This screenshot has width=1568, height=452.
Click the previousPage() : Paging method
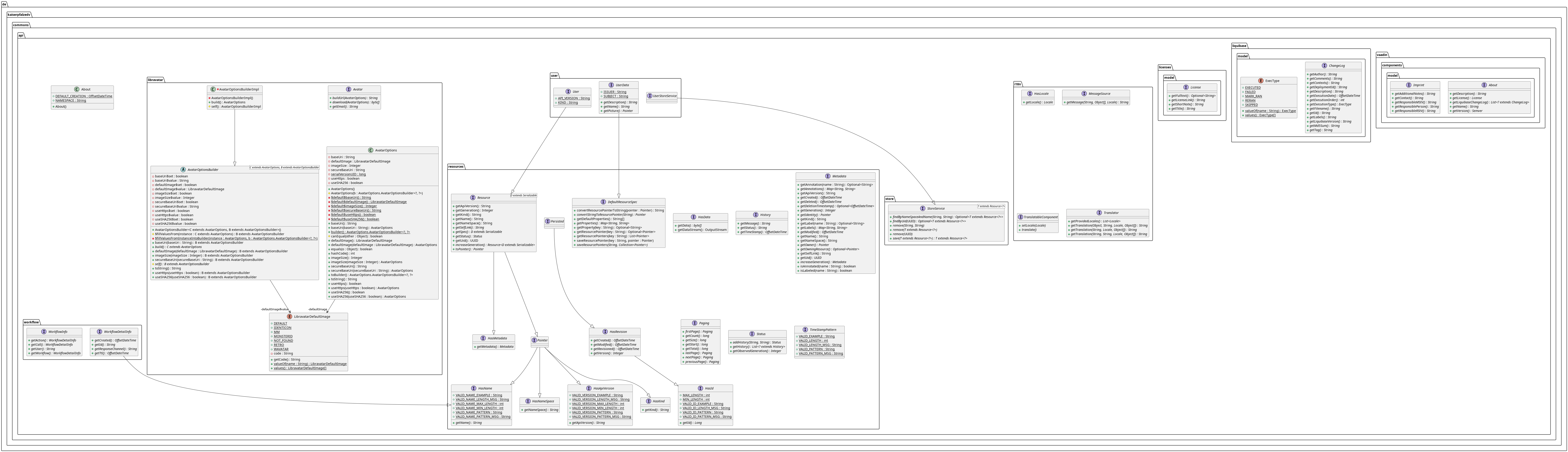point(702,362)
